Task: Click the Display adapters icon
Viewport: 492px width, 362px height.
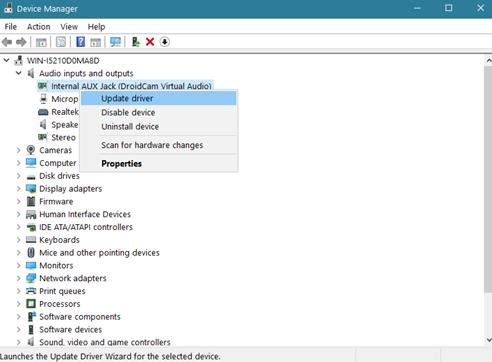Action: click(31, 188)
